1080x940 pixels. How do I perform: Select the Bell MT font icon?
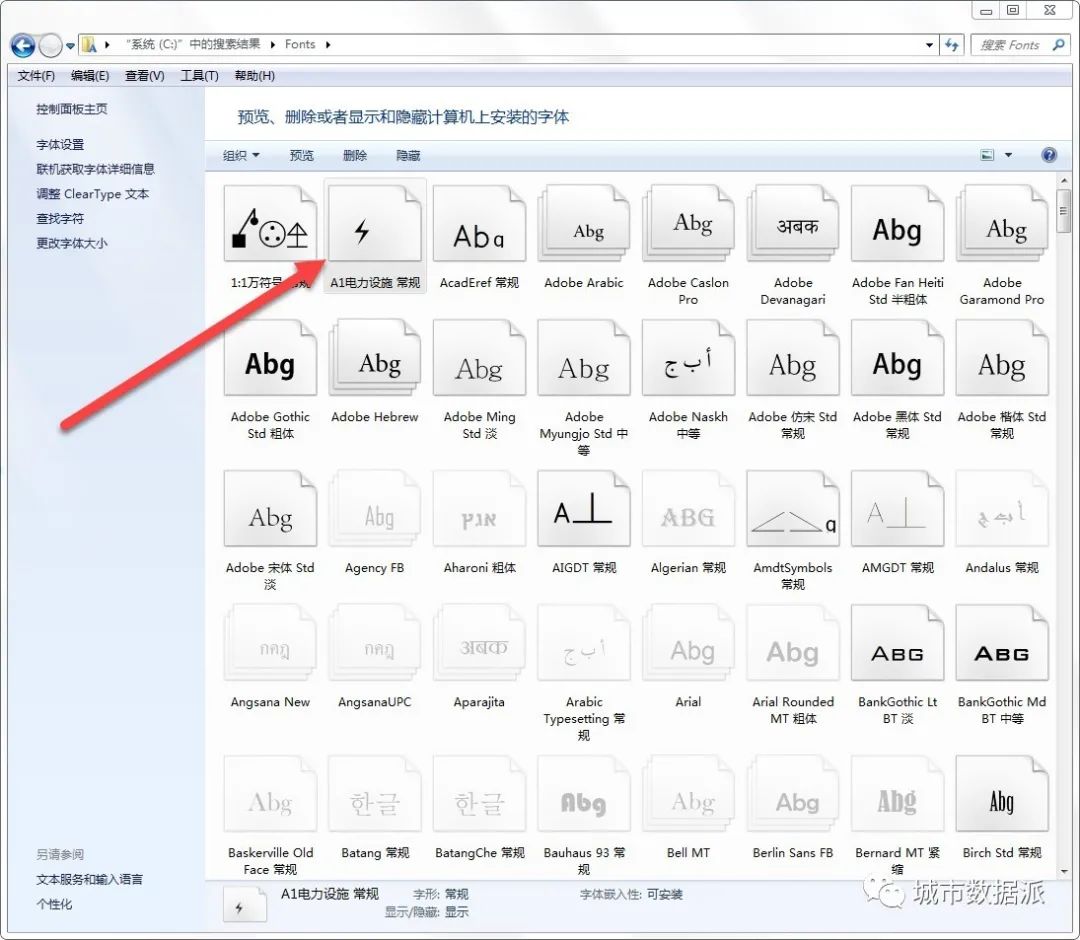(x=688, y=793)
